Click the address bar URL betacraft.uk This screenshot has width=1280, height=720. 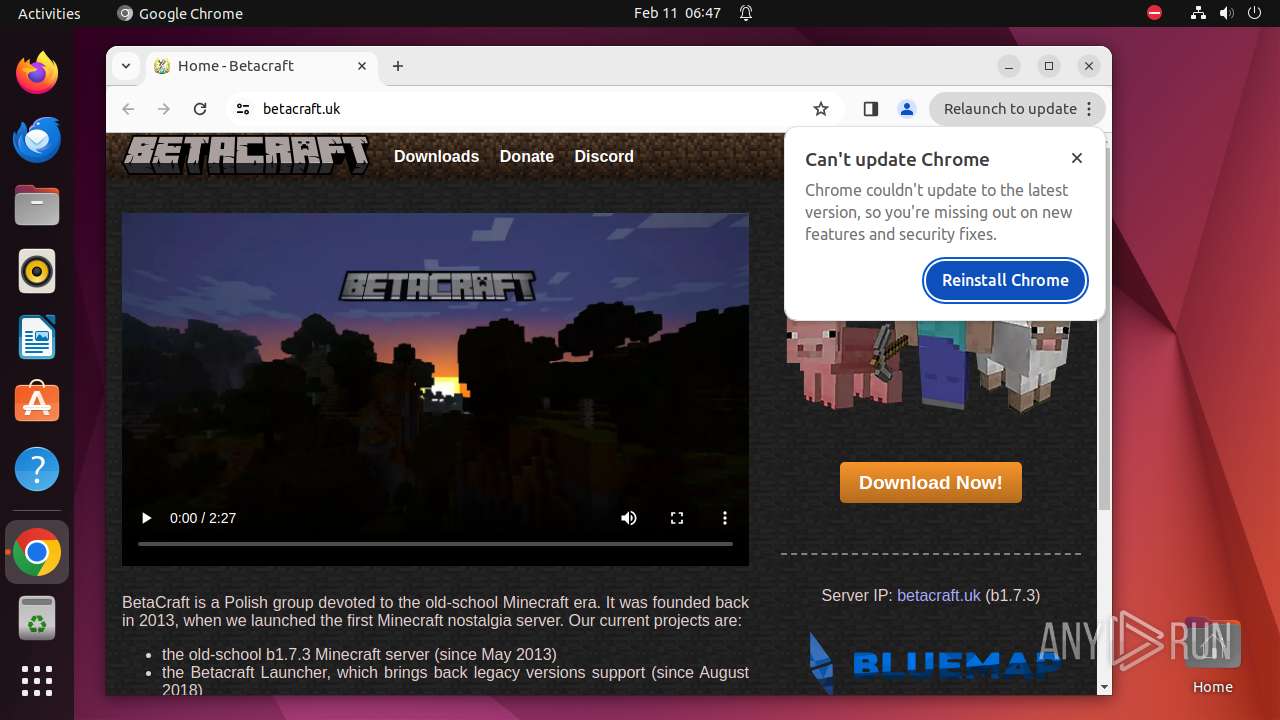point(301,109)
